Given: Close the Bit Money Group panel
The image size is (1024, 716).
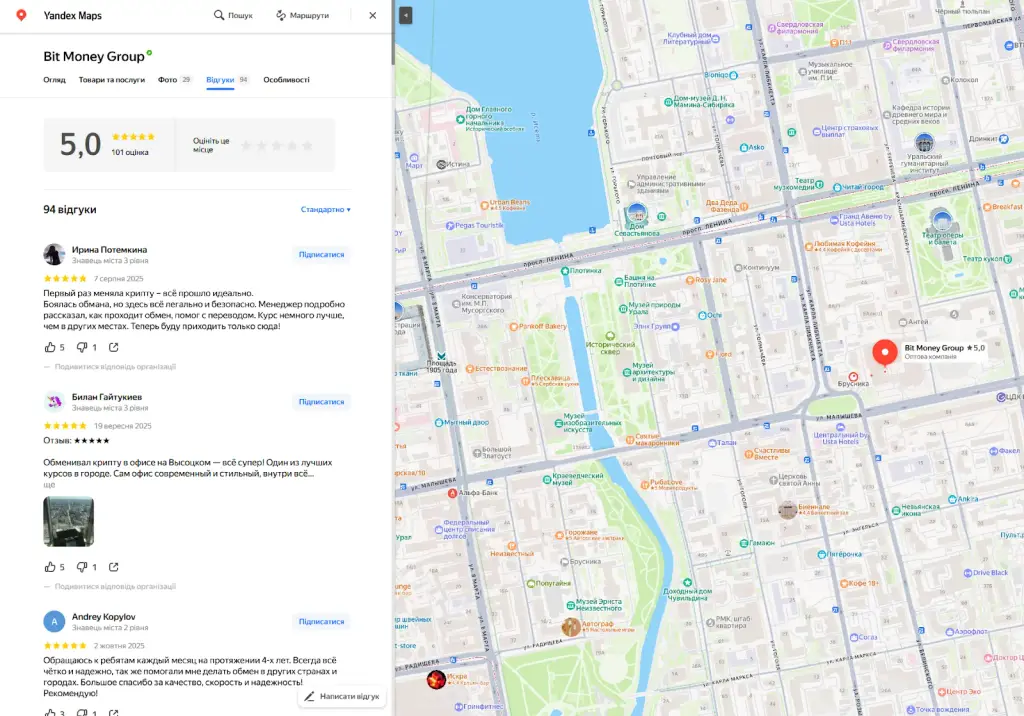Looking at the screenshot, I should point(372,15).
